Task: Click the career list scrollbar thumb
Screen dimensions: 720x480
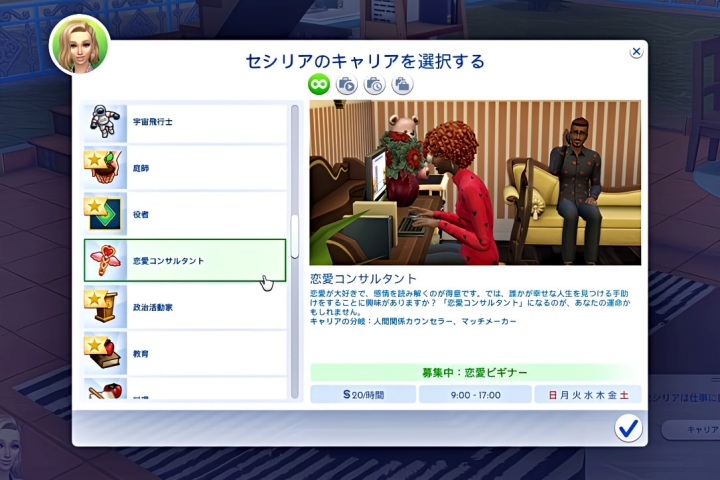Action: [x=295, y=236]
